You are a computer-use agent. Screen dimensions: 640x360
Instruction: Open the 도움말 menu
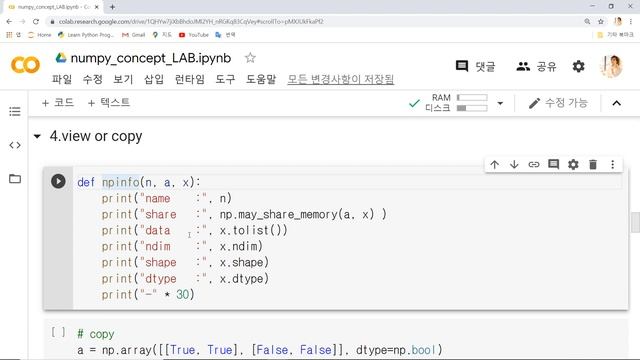pos(261,79)
